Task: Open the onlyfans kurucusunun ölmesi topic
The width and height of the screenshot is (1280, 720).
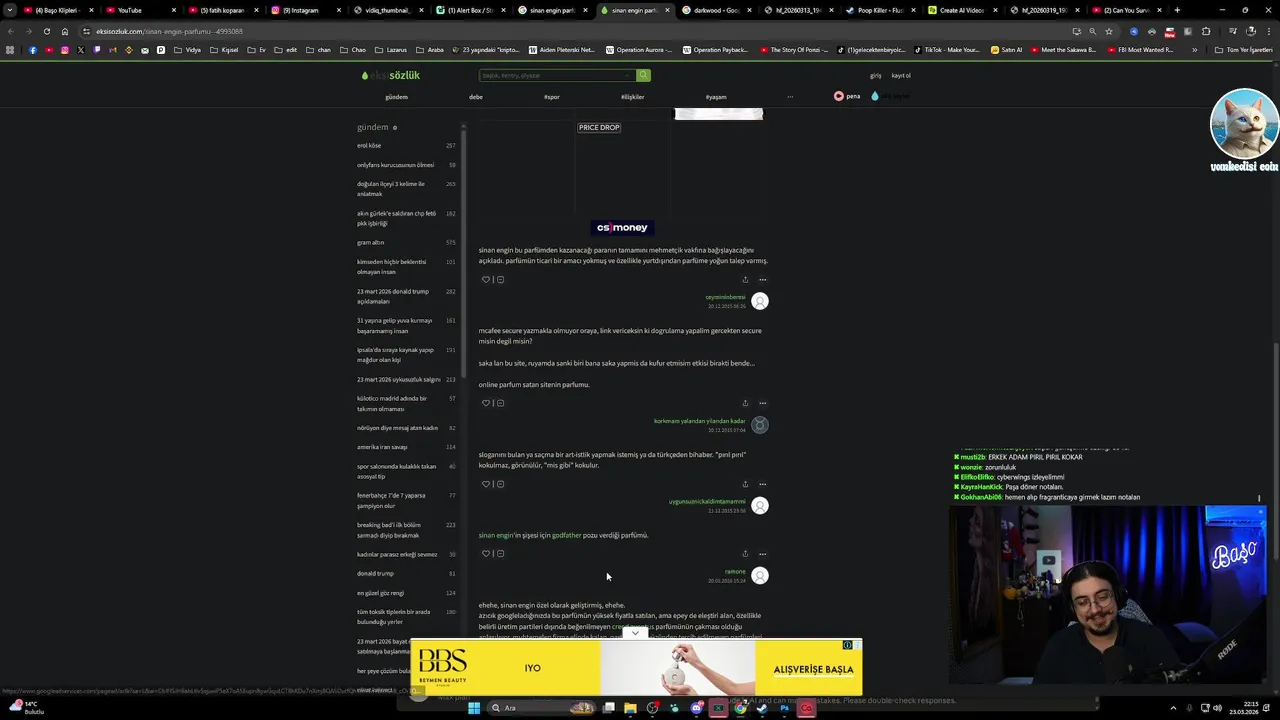Action: [x=395, y=165]
